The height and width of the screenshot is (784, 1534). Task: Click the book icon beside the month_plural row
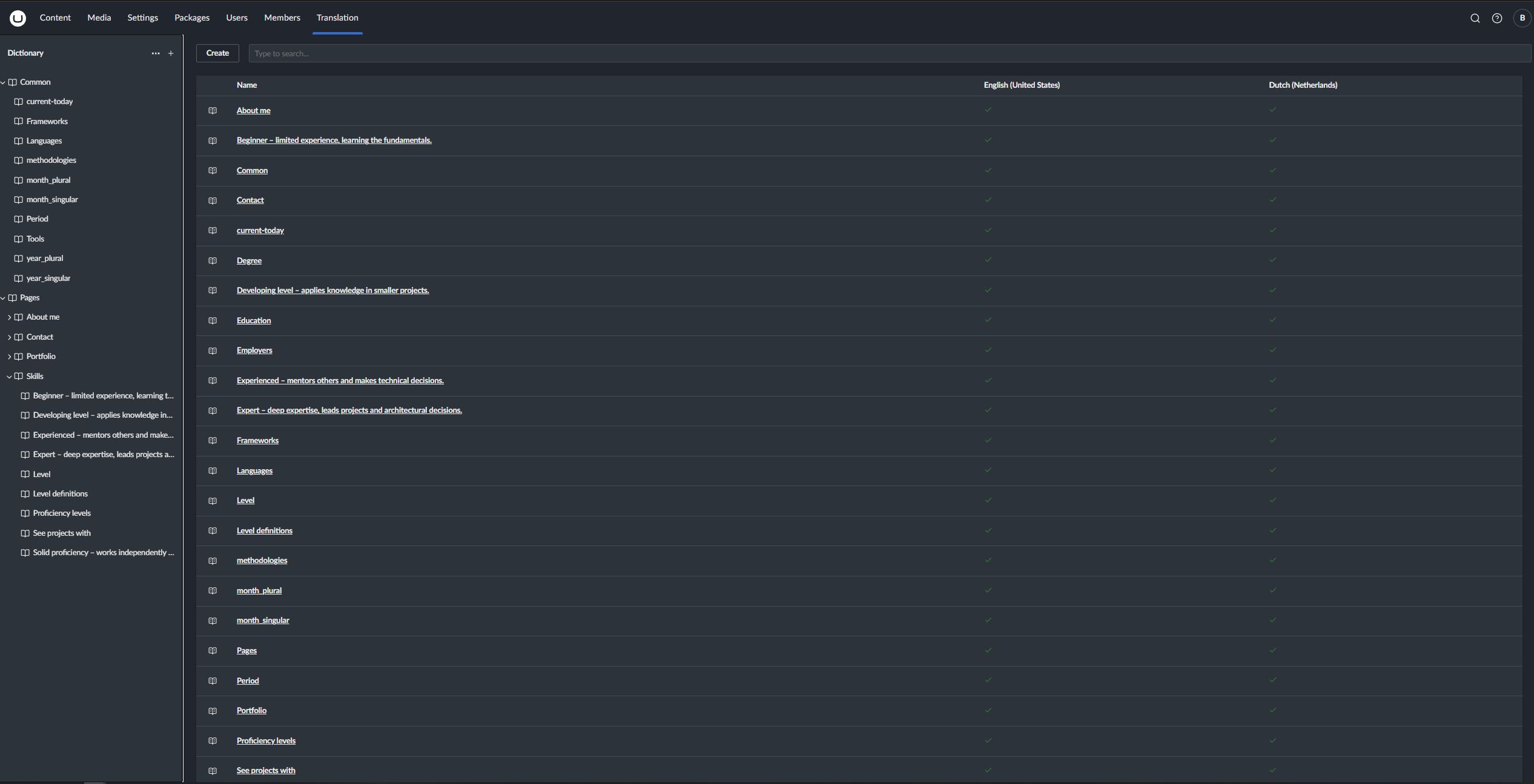click(x=213, y=590)
